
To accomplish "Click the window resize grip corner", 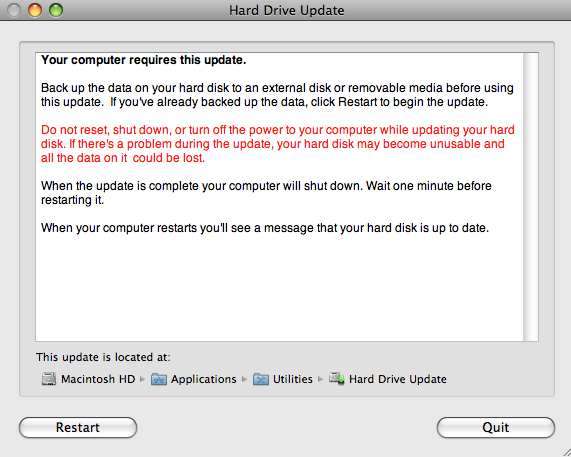I will 564,451.
